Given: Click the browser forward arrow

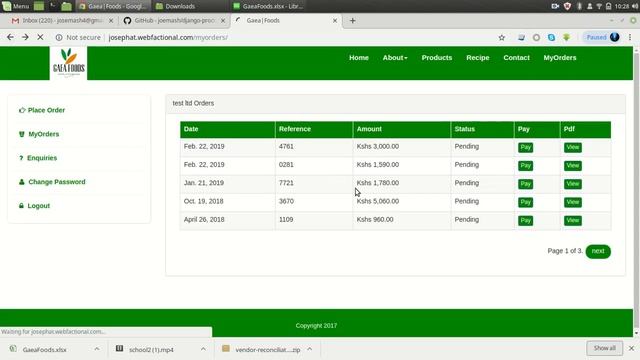Looking at the screenshot, I should (25, 37).
